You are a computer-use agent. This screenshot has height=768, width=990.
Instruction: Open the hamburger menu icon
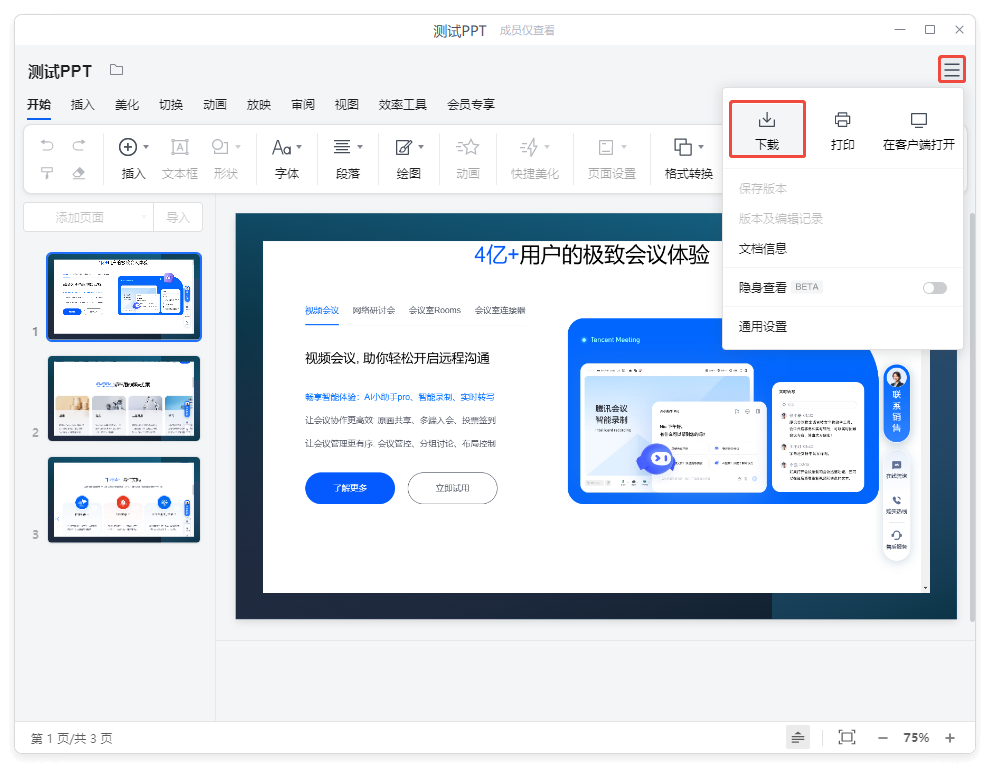(951, 69)
